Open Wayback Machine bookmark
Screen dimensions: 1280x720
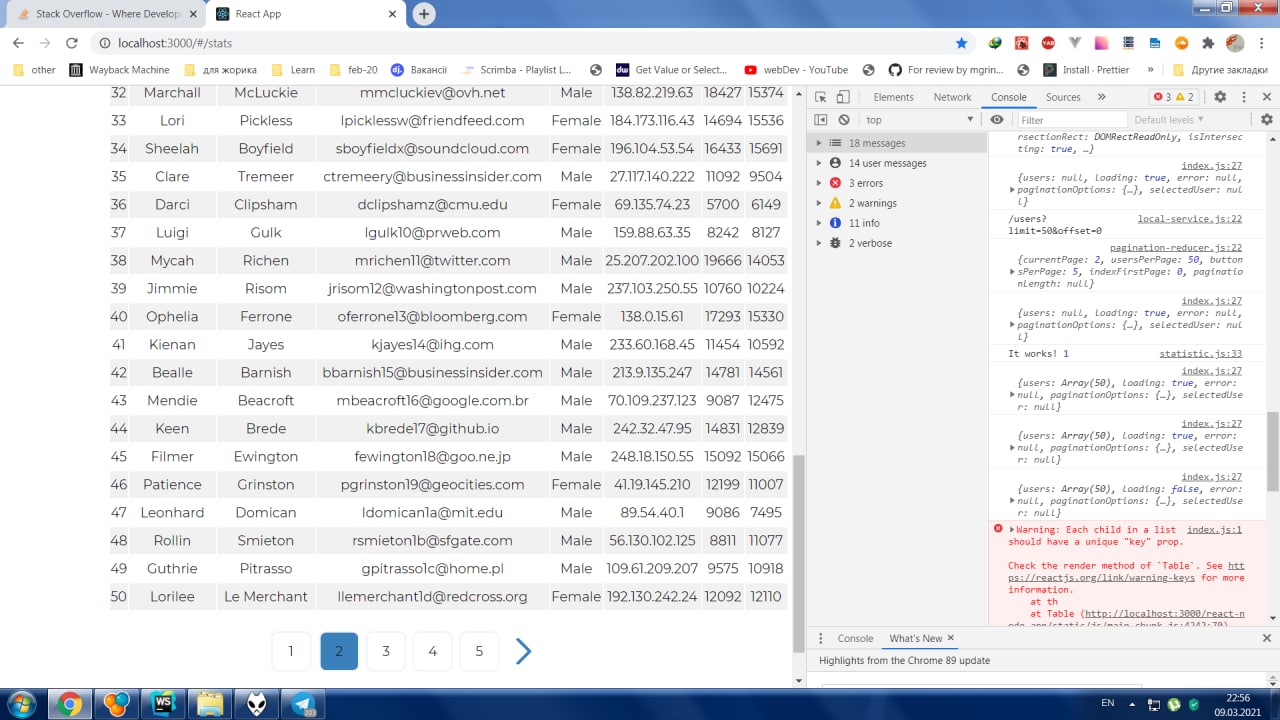click(119, 70)
